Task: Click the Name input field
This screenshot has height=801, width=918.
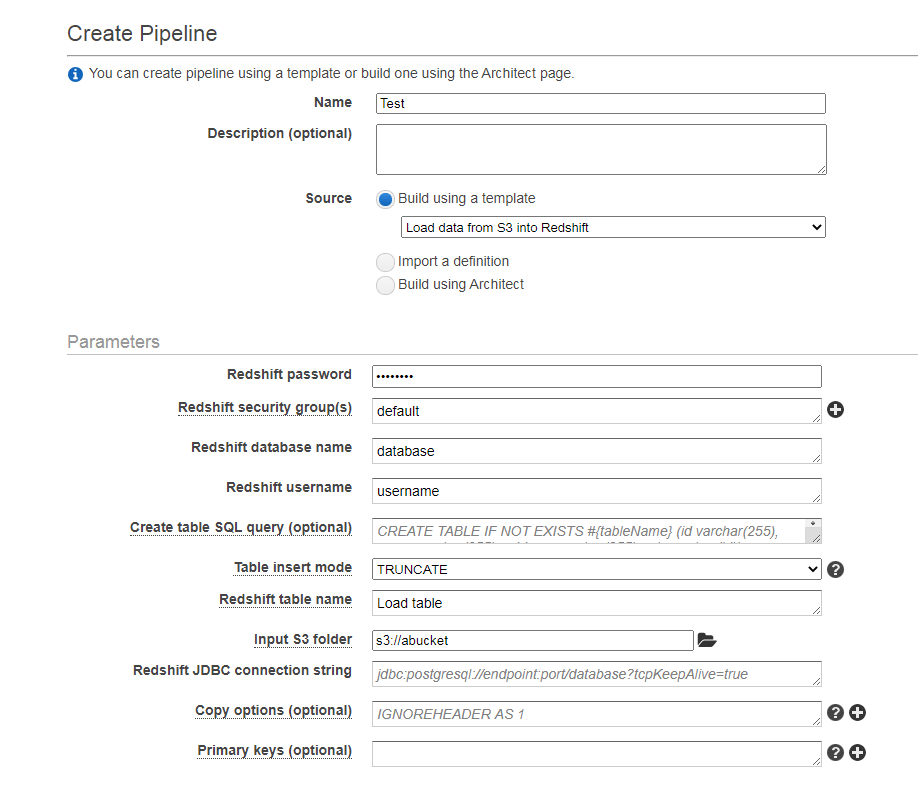Action: tap(601, 103)
